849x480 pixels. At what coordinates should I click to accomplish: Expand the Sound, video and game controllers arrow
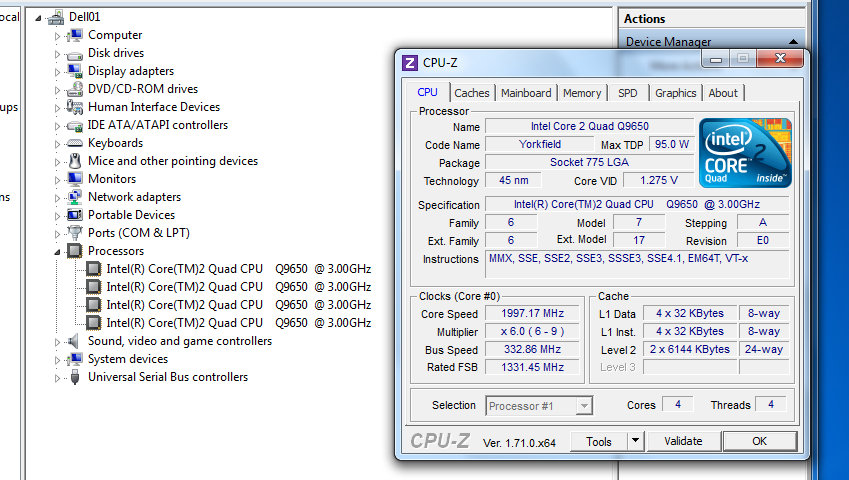click(57, 342)
